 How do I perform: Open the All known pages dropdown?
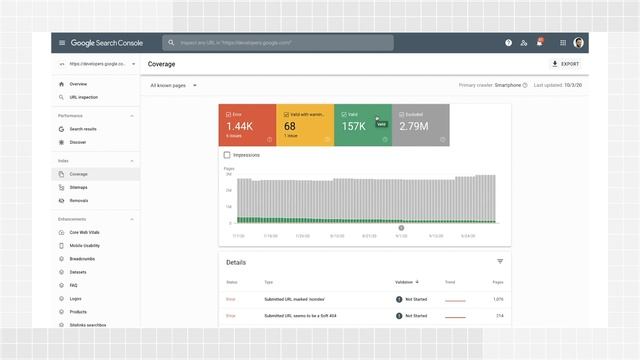click(173, 85)
